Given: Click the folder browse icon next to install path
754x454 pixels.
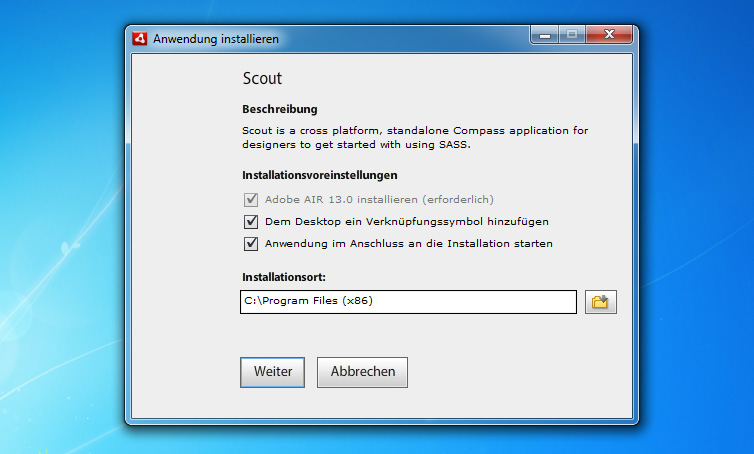Looking at the screenshot, I should [601, 302].
